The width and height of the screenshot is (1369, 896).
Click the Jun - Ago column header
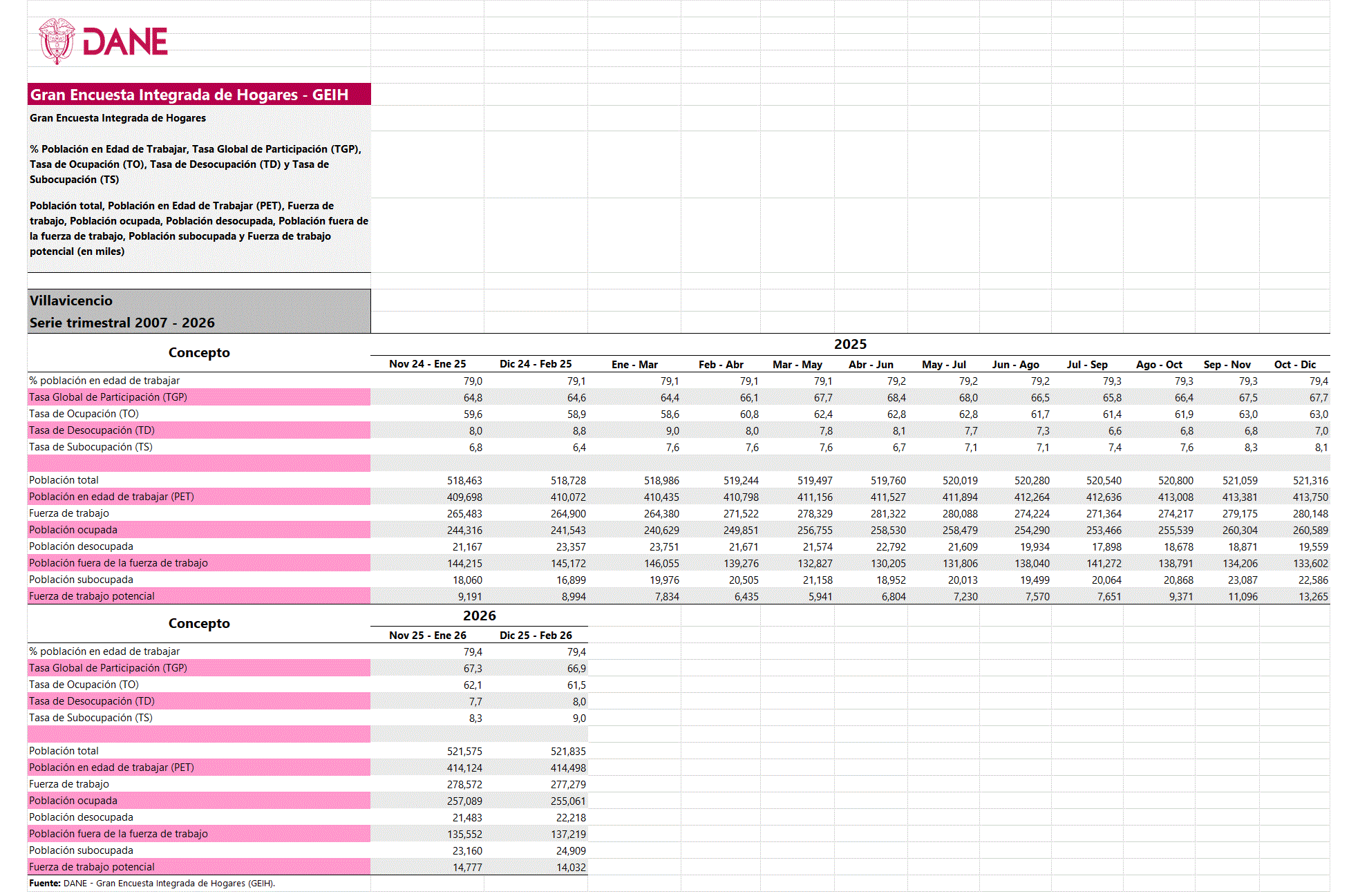click(x=1015, y=364)
